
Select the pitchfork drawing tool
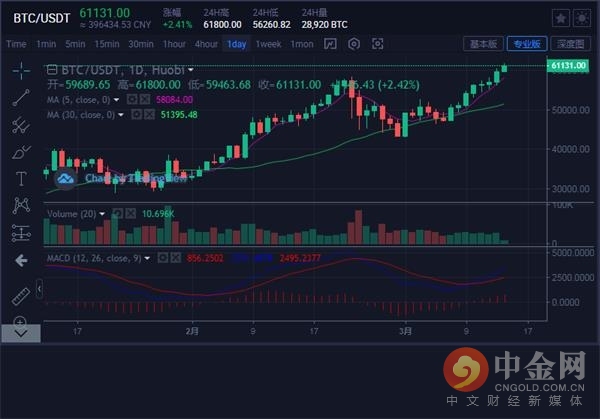point(21,125)
